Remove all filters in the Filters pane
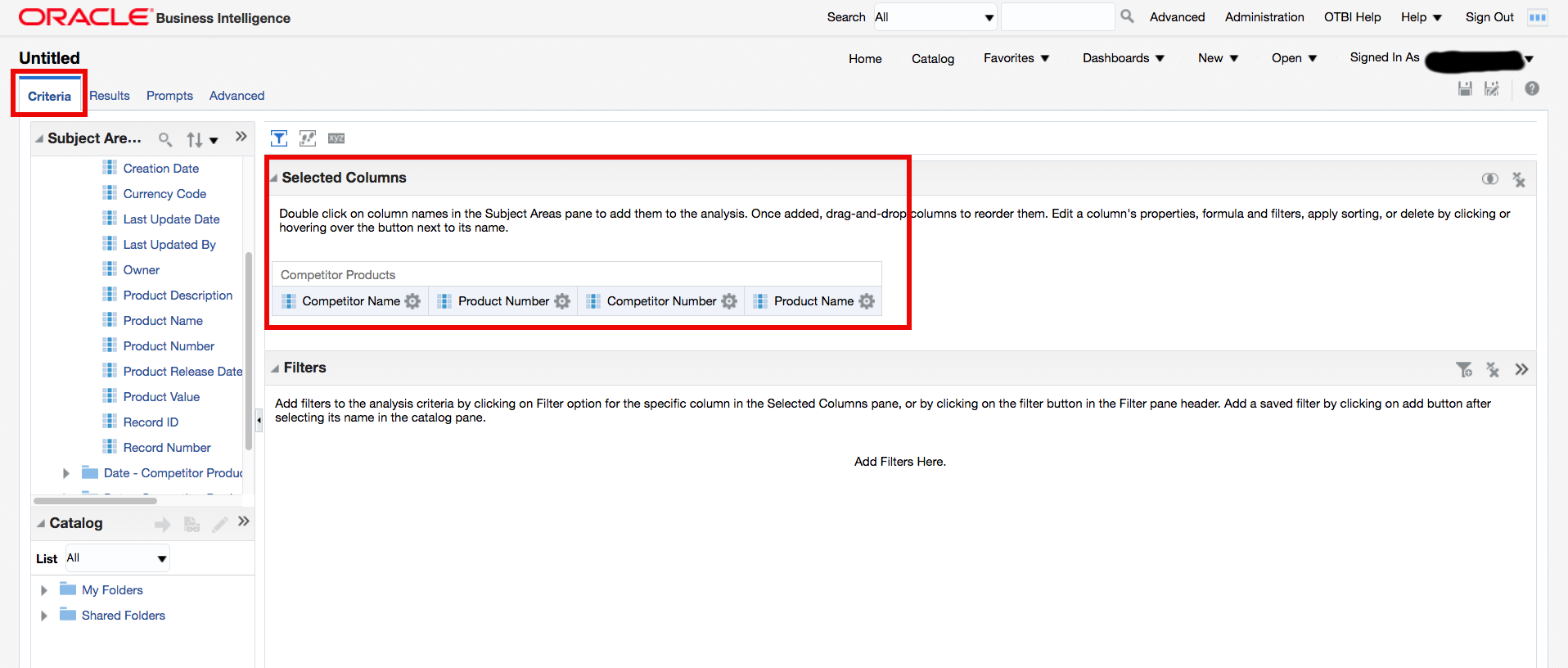This screenshot has height=668, width=1568. (x=1493, y=370)
